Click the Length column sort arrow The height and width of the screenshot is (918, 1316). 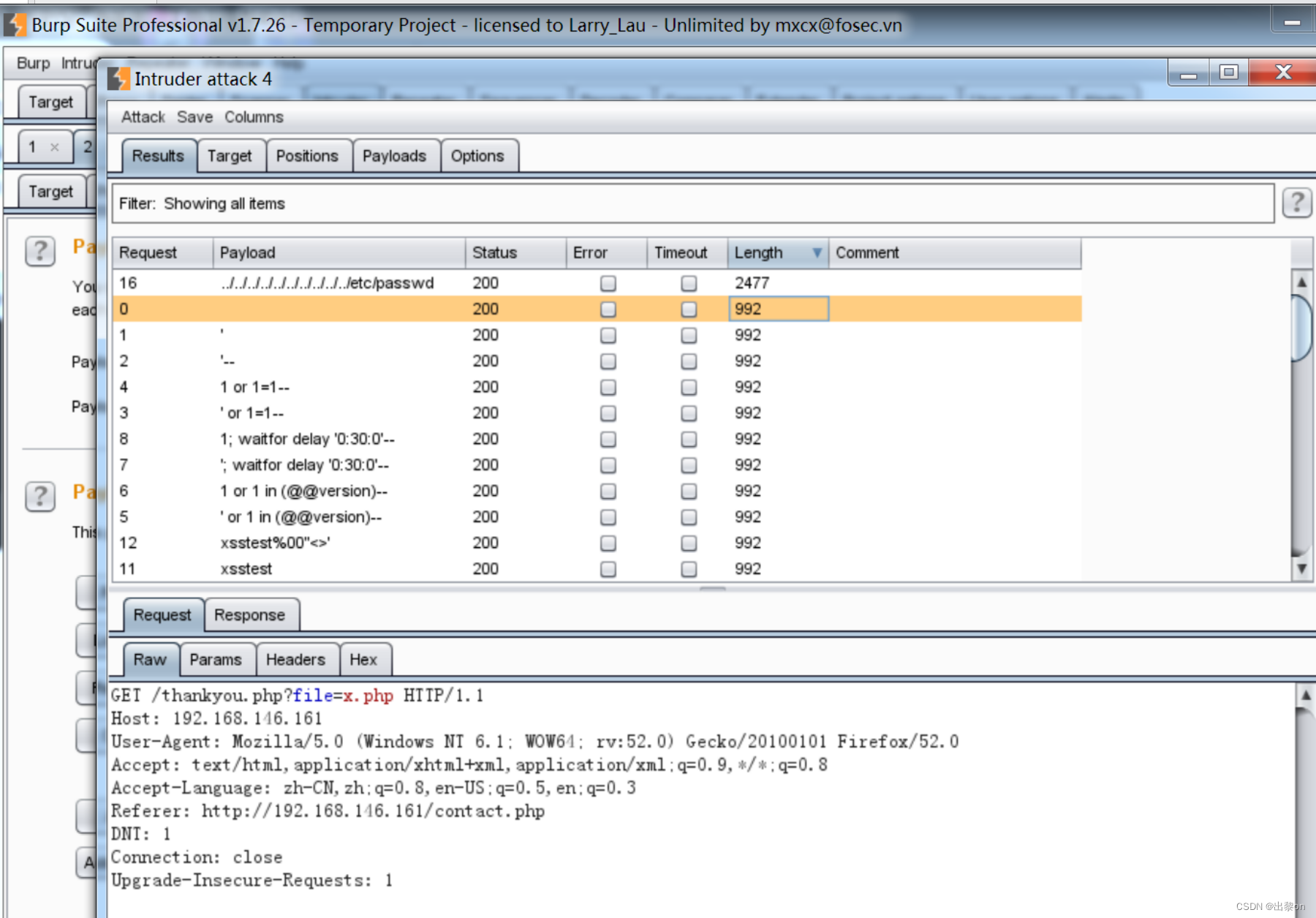(817, 252)
